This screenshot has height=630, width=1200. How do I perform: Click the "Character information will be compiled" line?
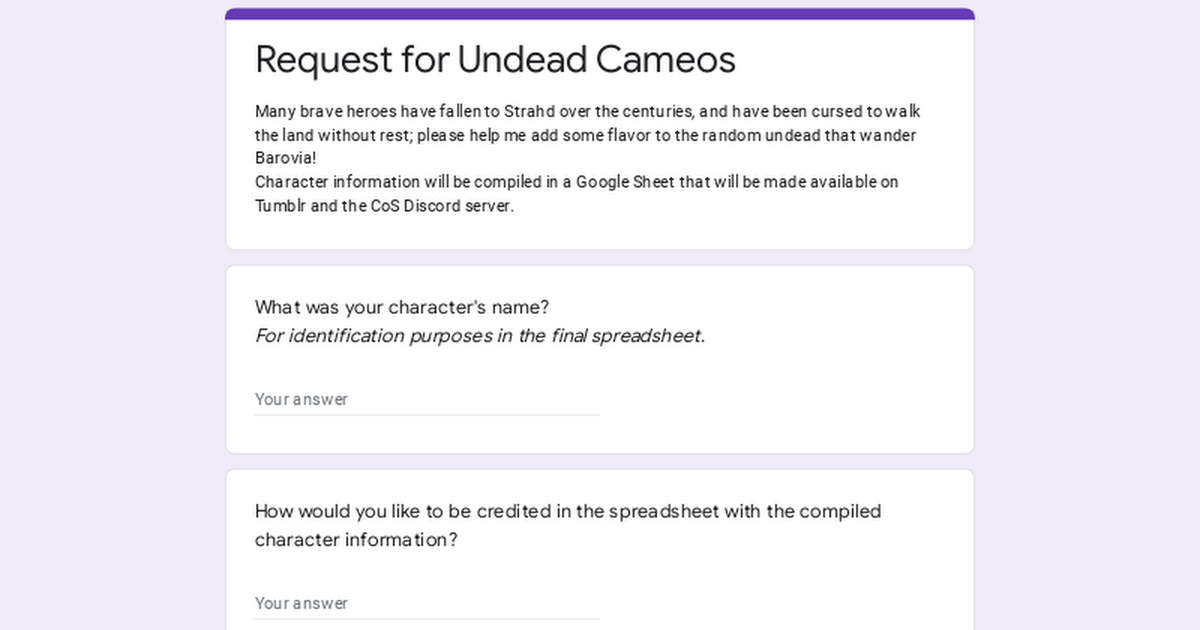click(576, 182)
